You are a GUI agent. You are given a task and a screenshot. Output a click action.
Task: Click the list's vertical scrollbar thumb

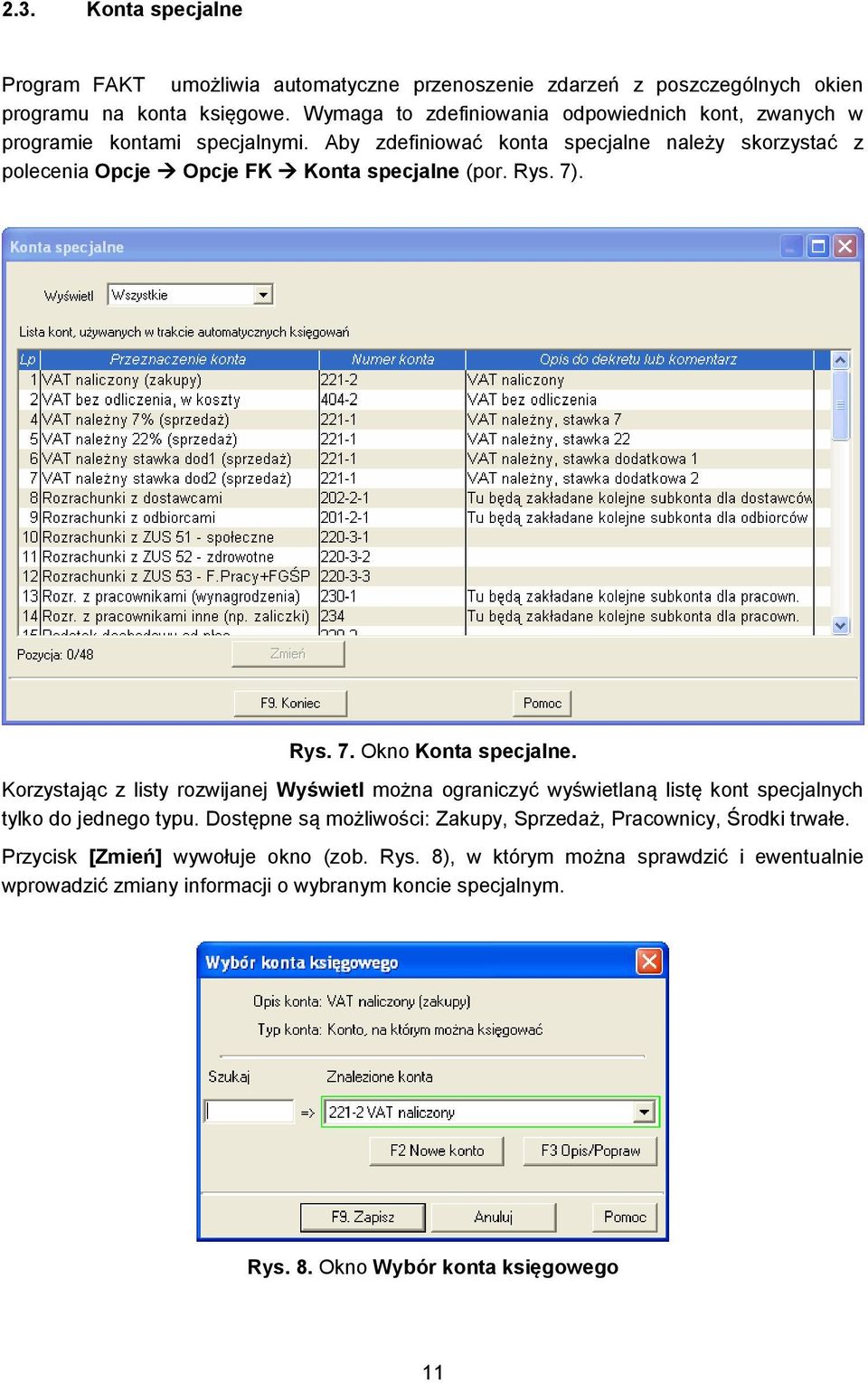841,404
